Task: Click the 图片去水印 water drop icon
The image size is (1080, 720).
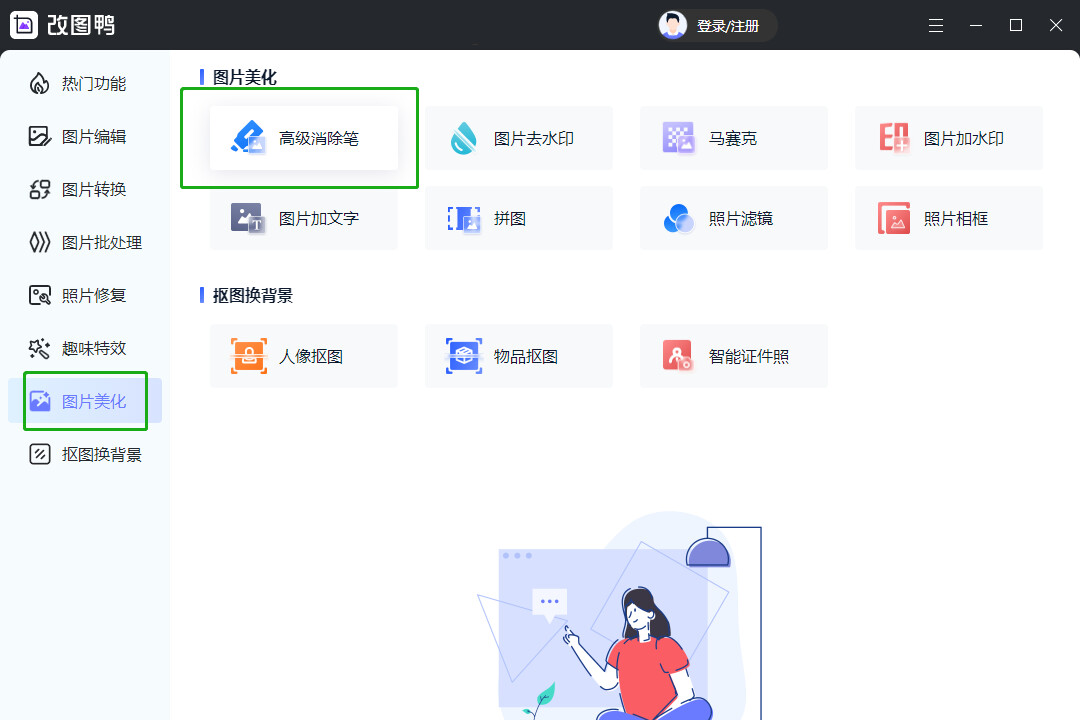Action: (x=463, y=138)
